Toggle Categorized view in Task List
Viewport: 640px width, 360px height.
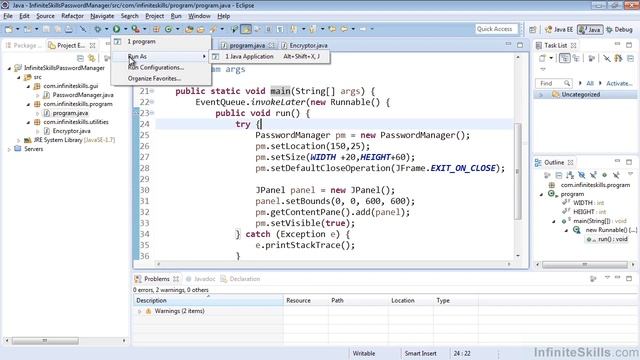click(564, 58)
